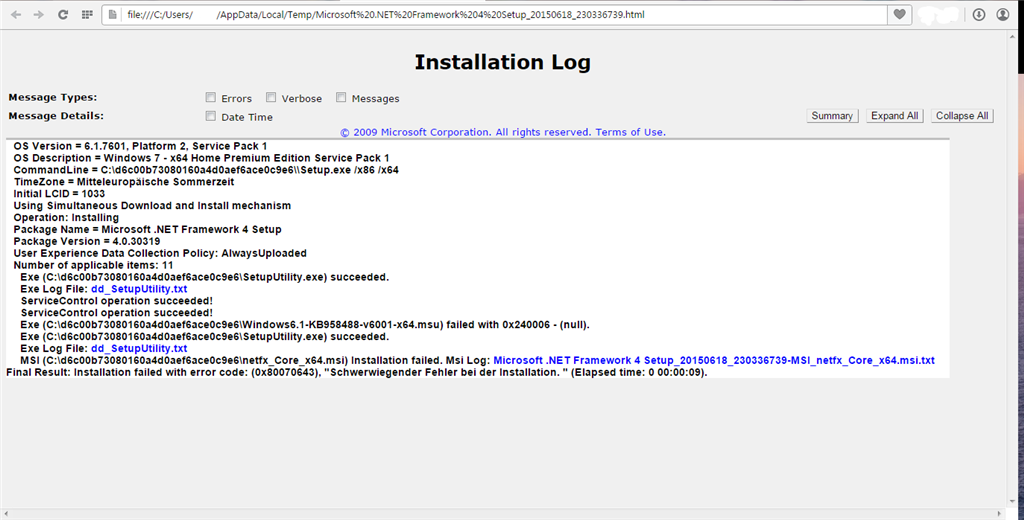
Task: Click the horizontal scrollbar left arrow
Action: [5, 513]
